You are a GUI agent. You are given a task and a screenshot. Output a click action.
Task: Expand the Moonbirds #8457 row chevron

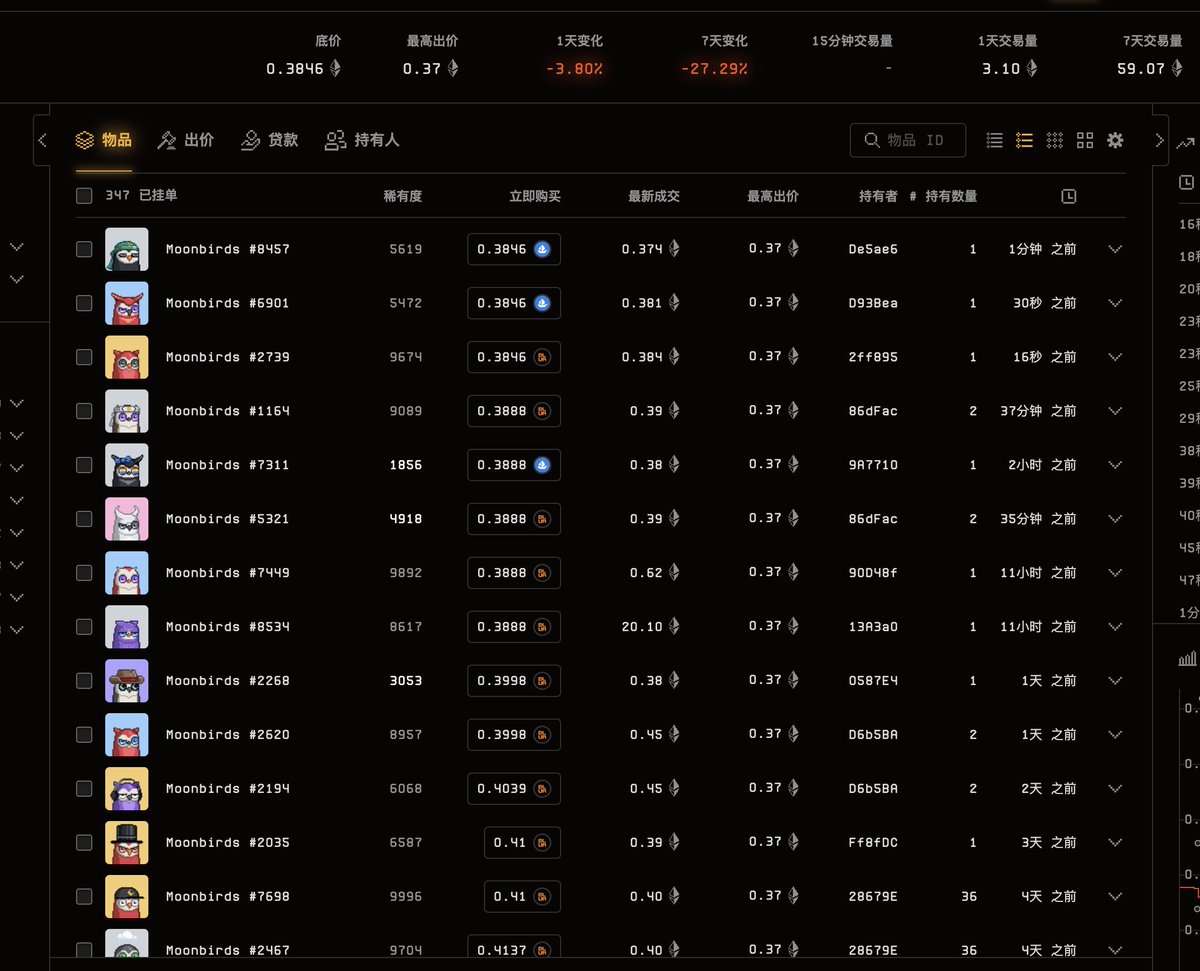(x=1115, y=249)
